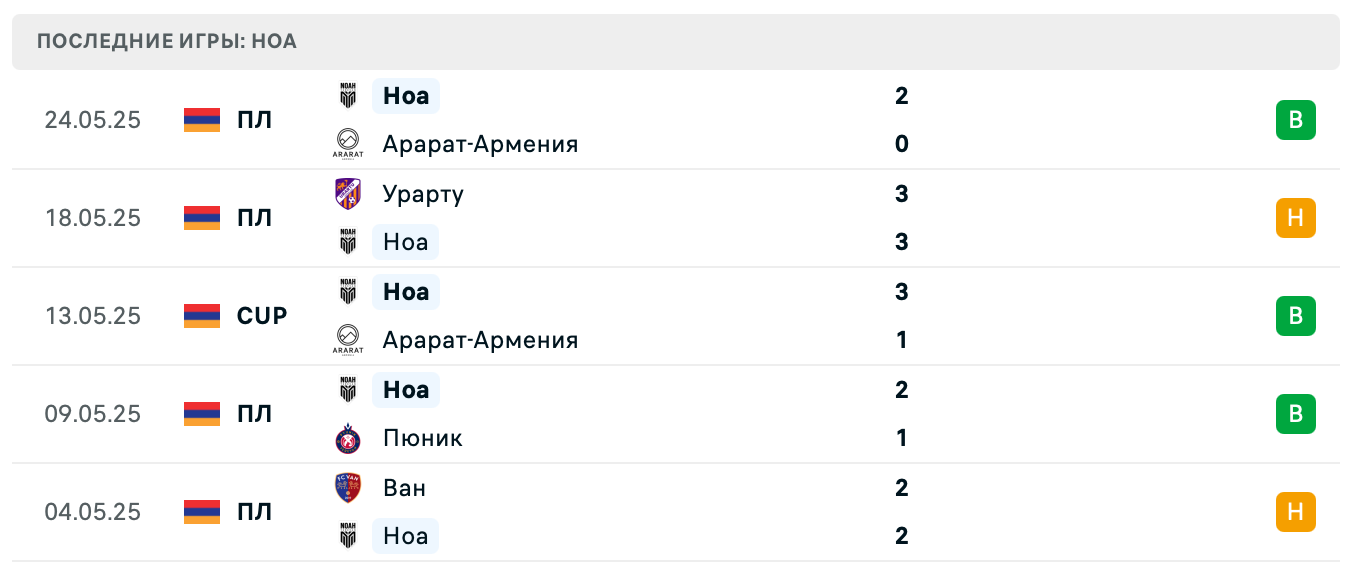Viewport: 1352px width, 576px height.
Task: Click the Арарат-Армения logo in the top match
Action: (x=347, y=144)
